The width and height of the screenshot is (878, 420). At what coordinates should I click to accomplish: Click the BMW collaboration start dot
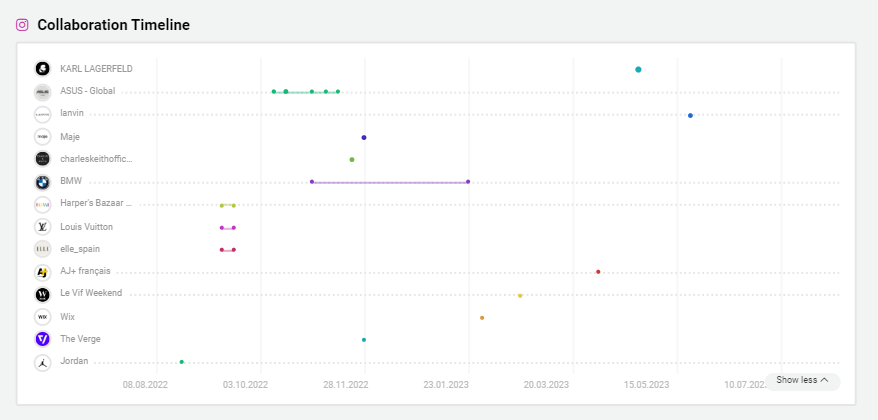pos(312,181)
